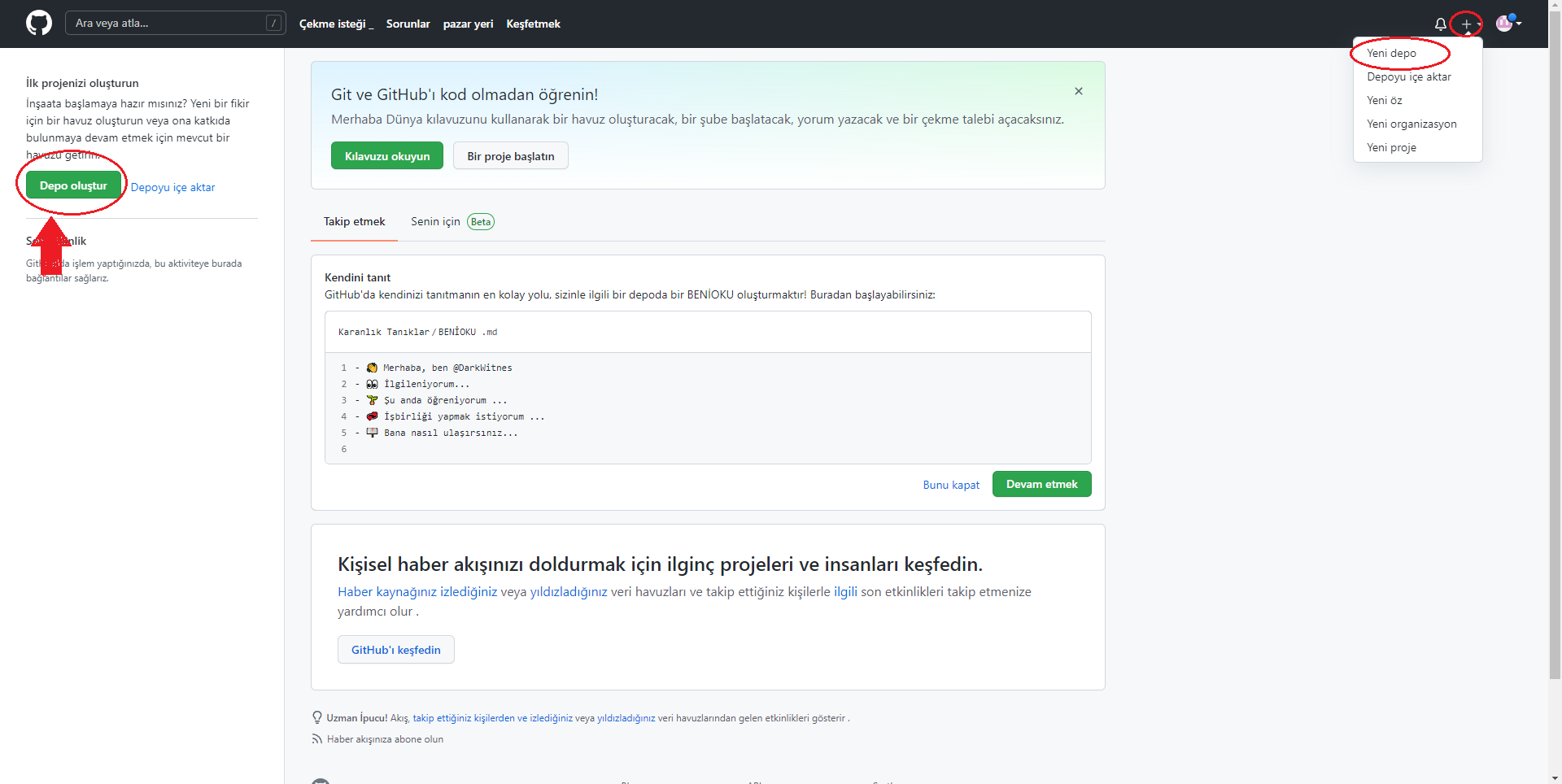Click code line 'İlgileniyorum...'
Screen dimensions: 1562x784
click(x=426, y=384)
